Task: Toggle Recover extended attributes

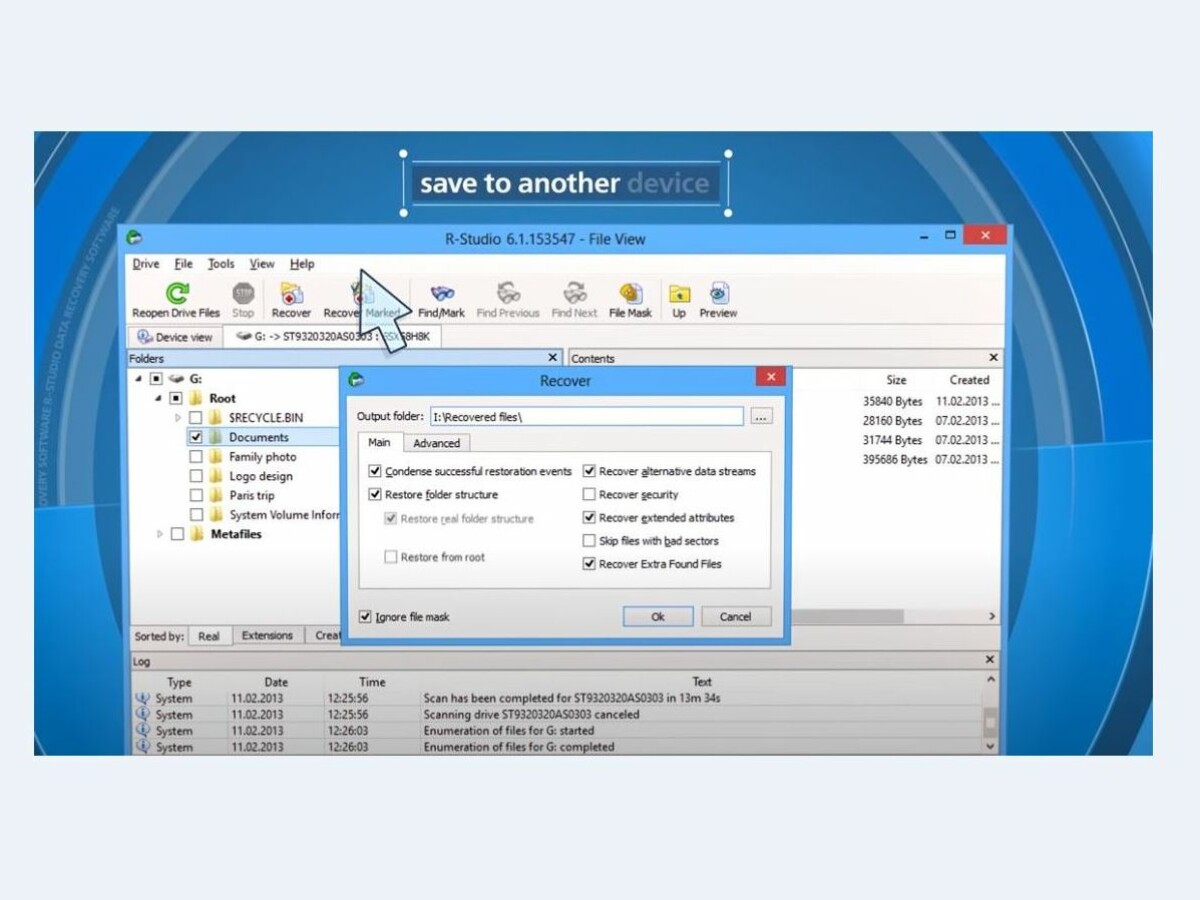Action: (589, 517)
